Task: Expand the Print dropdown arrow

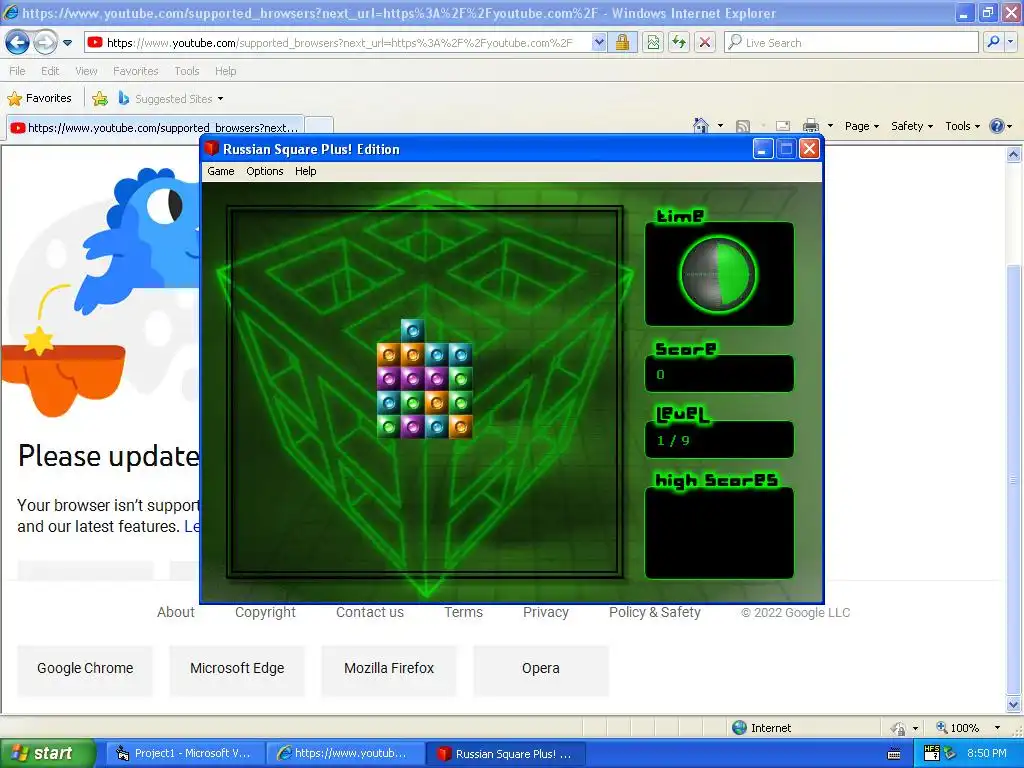Action: [830, 126]
